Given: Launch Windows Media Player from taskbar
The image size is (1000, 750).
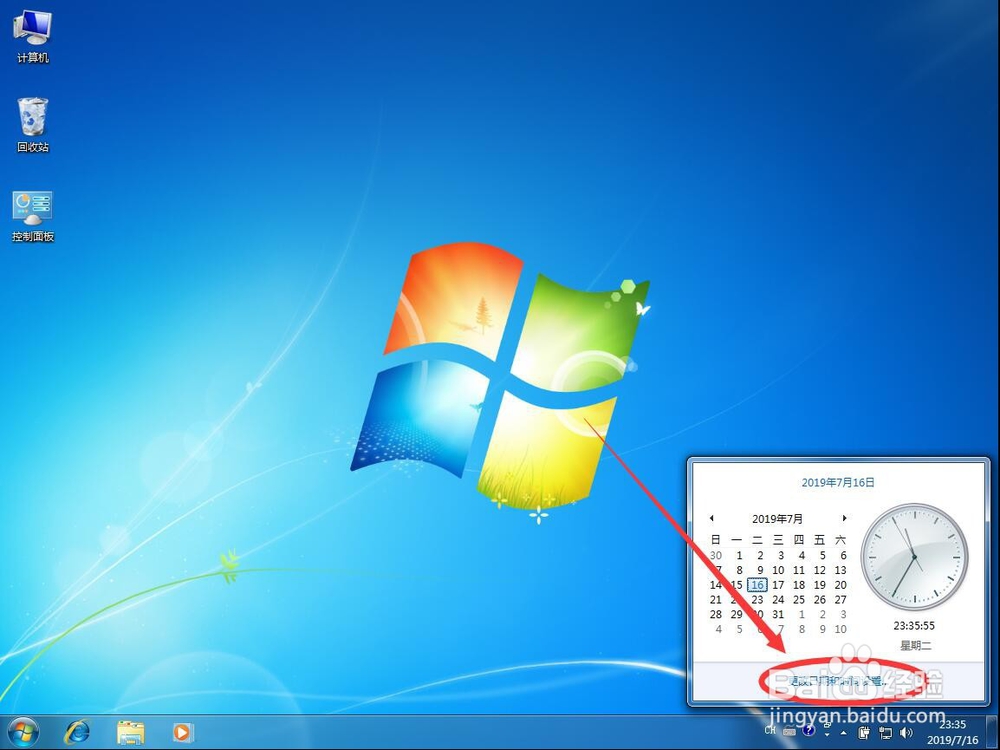Looking at the screenshot, I should coord(184,732).
